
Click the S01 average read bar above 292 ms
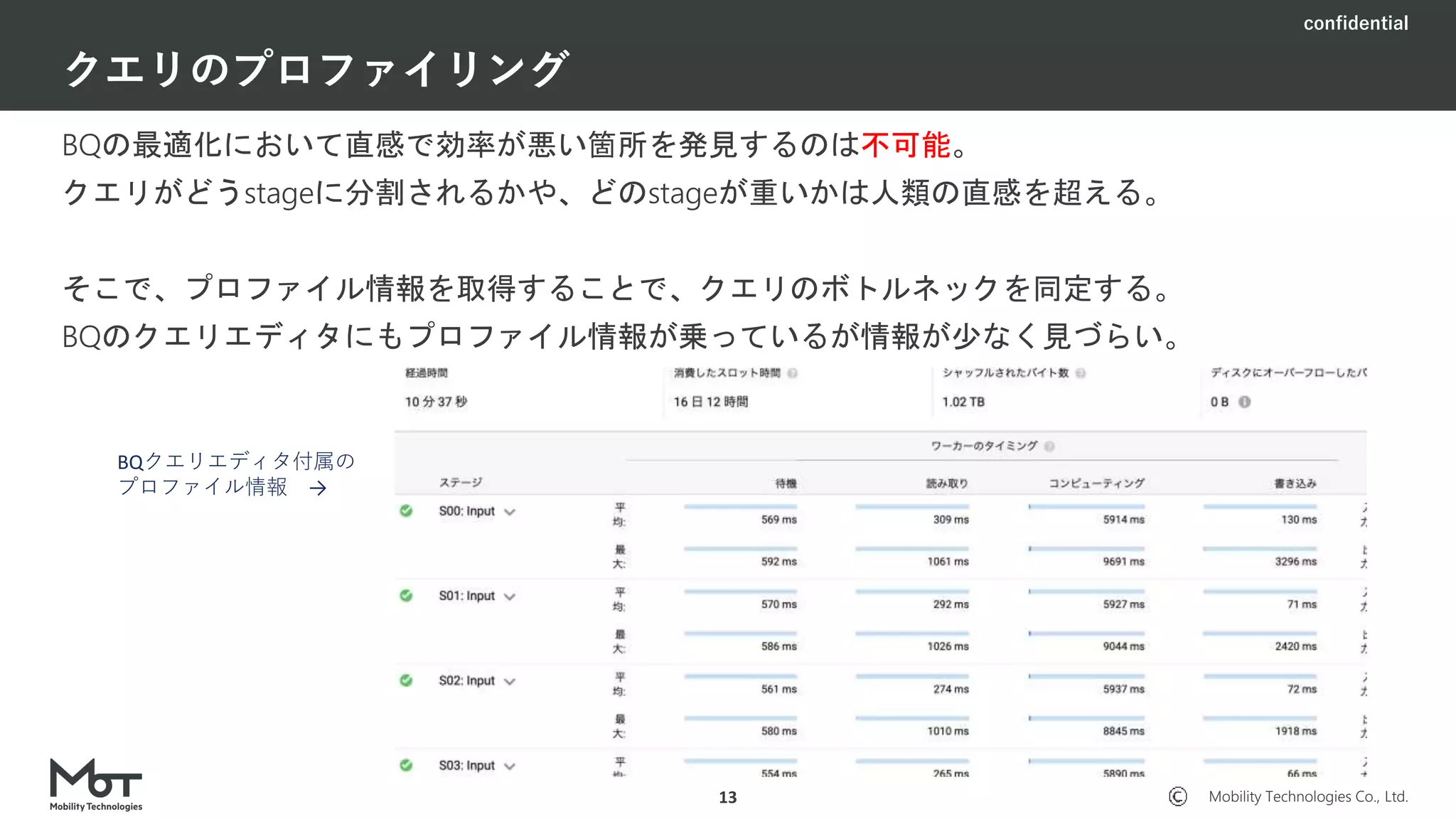(912, 591)
